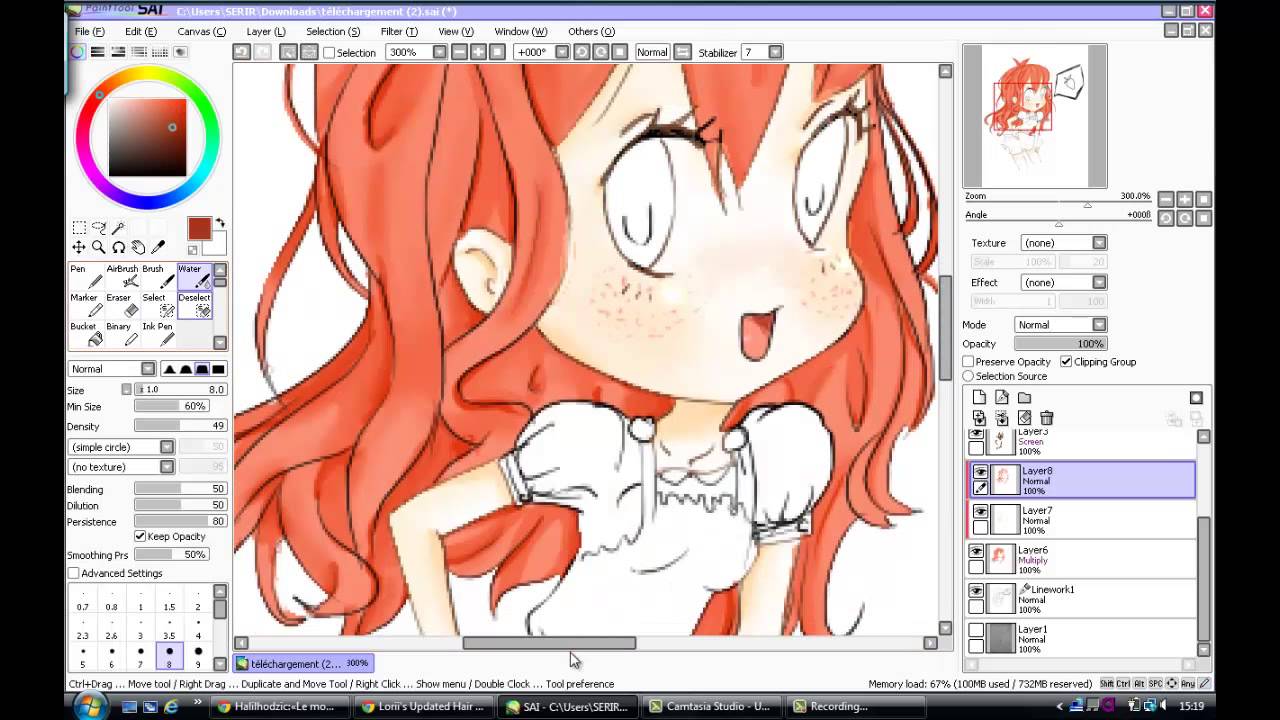Image resolution: width=1280 pixels, height=720 pixels.
Task: Activate the hand pan tool
Action: coord(138,247)
